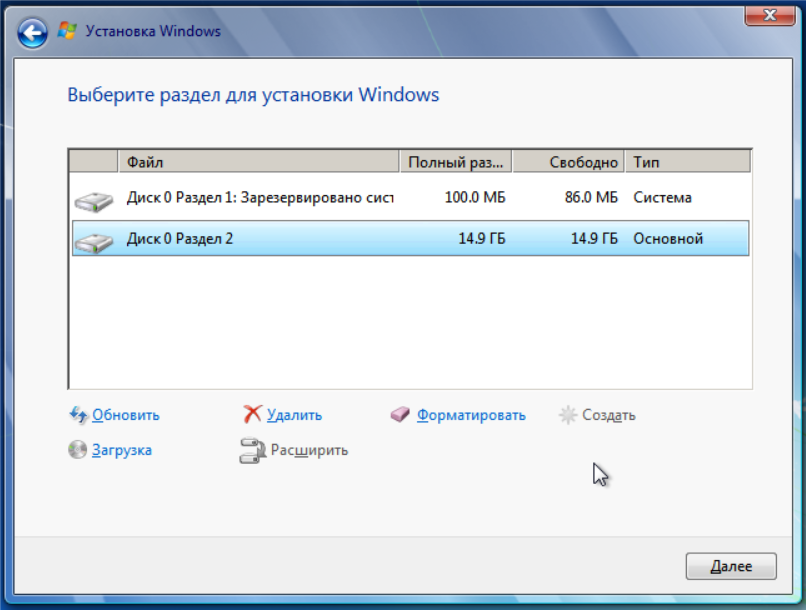Click the 14.9 ГБ total size cell
This screenshot has height=610, width=806.
[482, 238]
